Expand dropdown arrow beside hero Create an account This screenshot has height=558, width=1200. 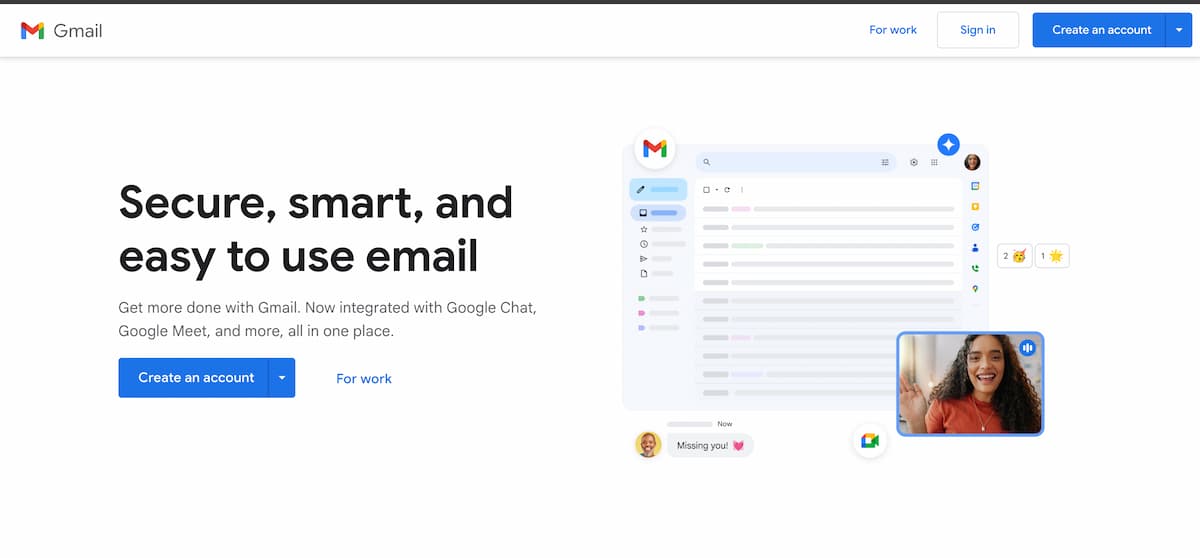282,378
